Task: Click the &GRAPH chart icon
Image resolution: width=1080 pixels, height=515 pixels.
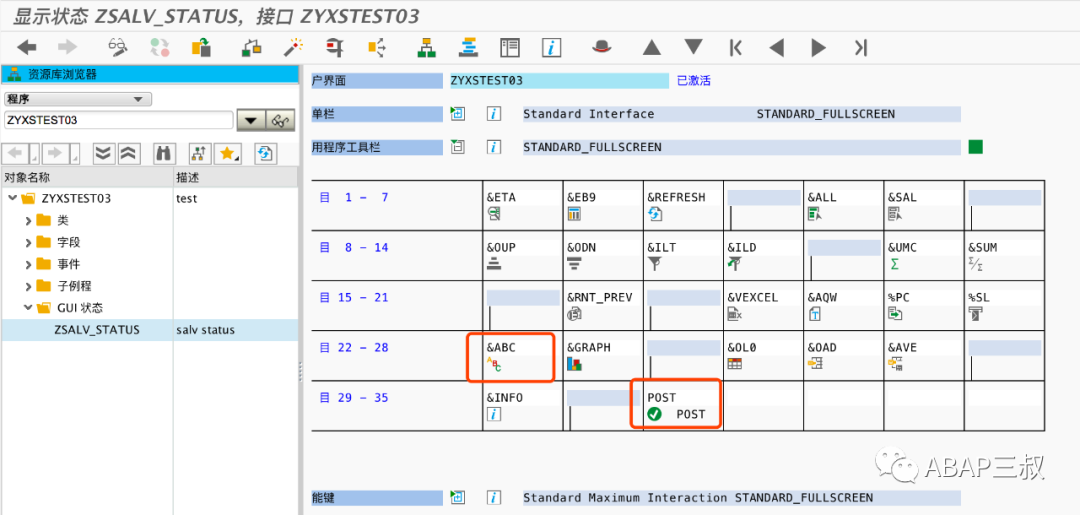Action: (574, 365)
